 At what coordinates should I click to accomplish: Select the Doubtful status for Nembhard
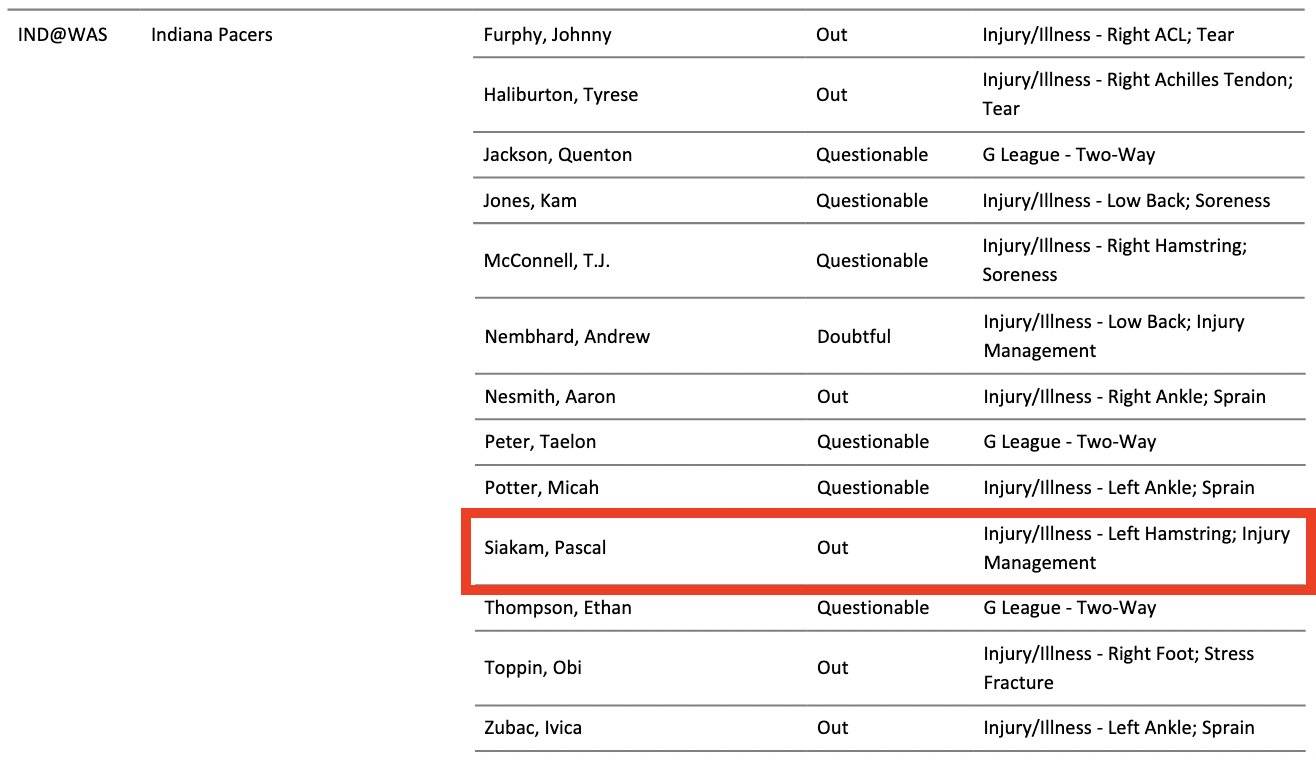[853, 337]
